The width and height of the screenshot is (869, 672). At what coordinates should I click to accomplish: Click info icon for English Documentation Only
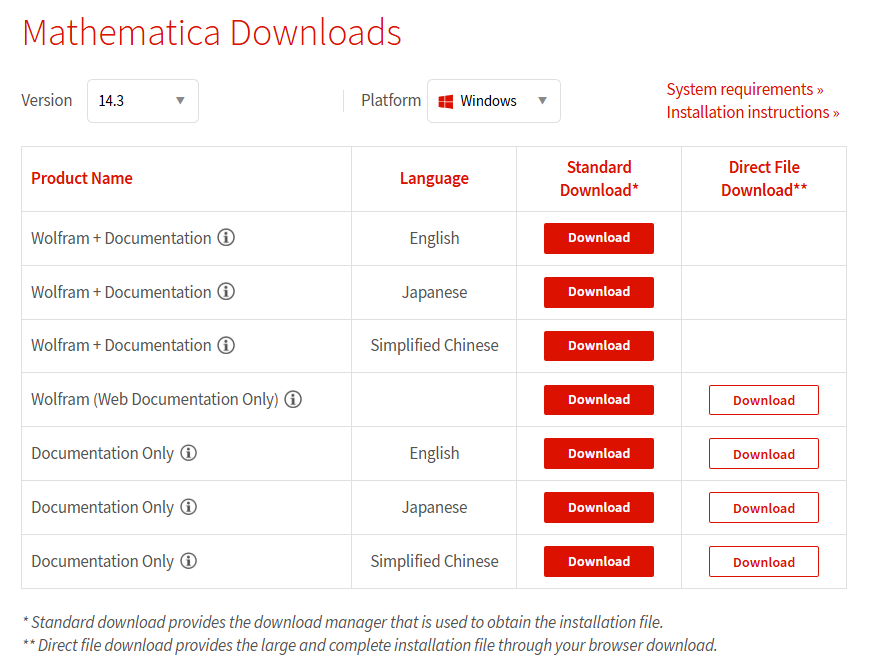pyautogui.click(x=188, y=453)
